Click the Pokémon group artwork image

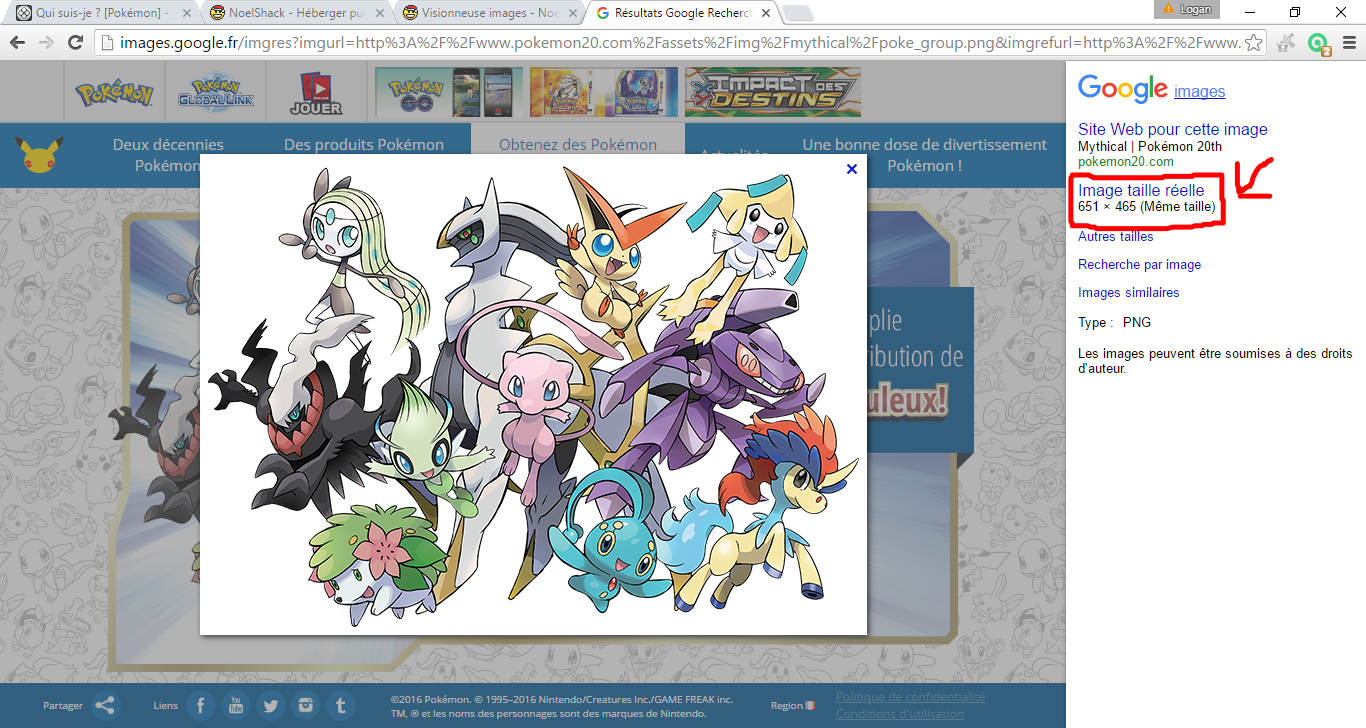(x=533, y=394)
